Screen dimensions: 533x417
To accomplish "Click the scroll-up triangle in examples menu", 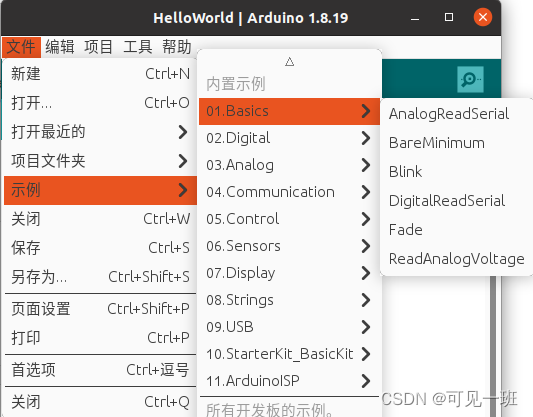I will (290, 62).
